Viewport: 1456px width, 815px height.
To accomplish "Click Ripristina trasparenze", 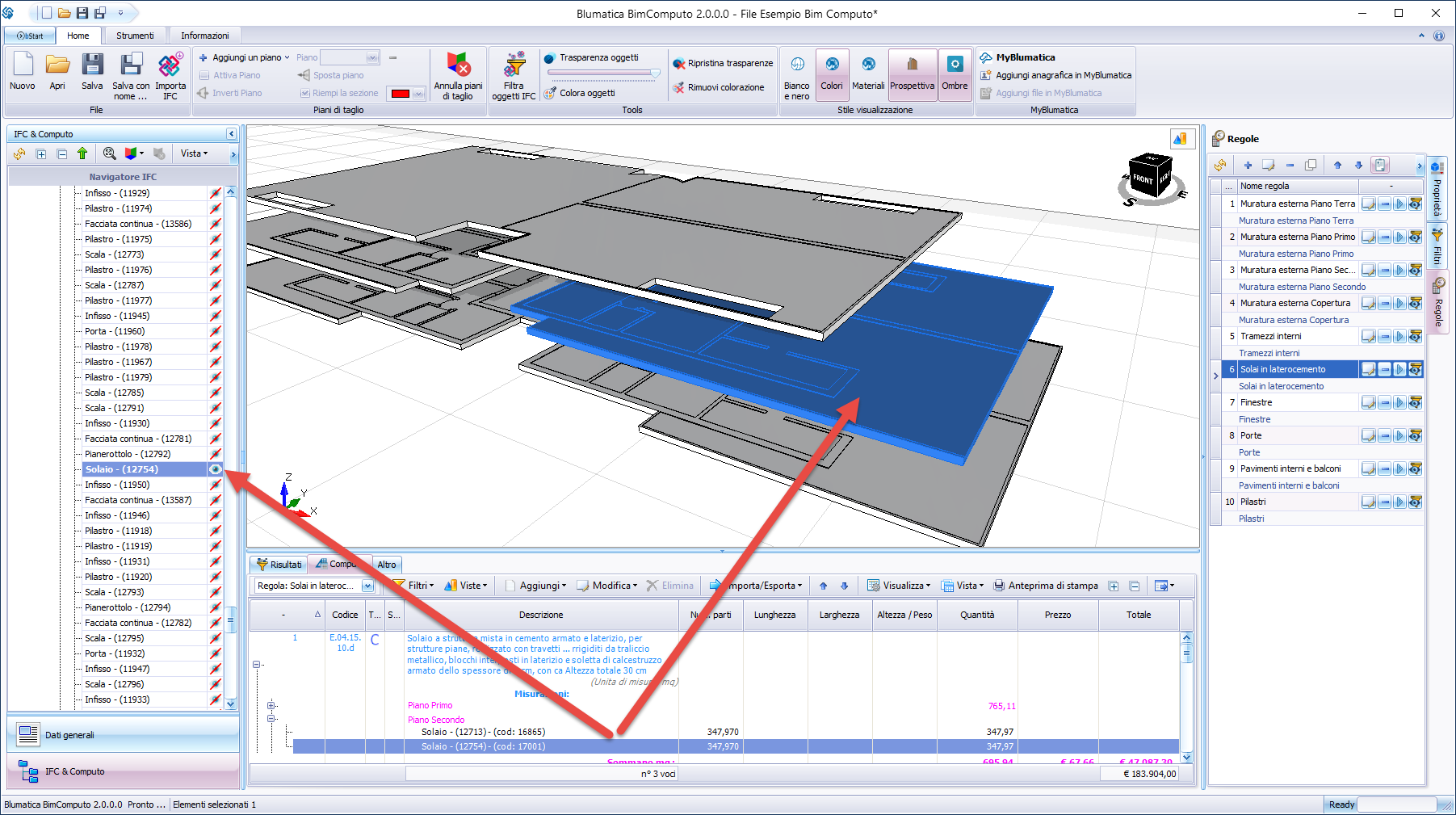I will tap(722, 63).
